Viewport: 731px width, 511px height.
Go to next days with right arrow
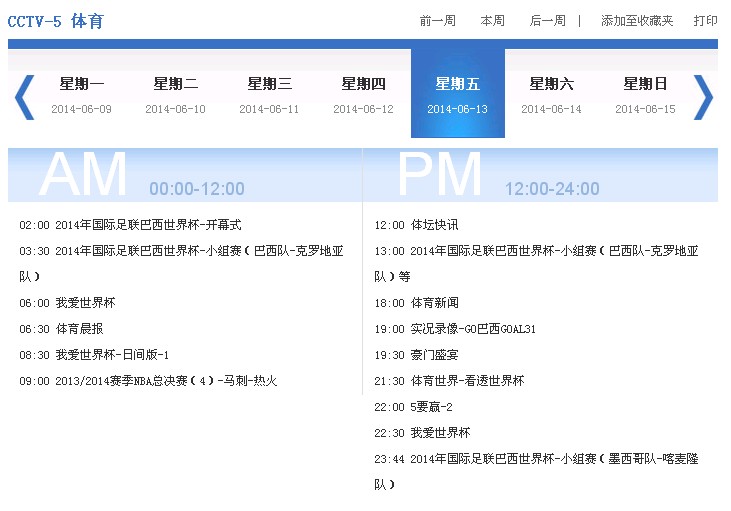tap(703, 97)
